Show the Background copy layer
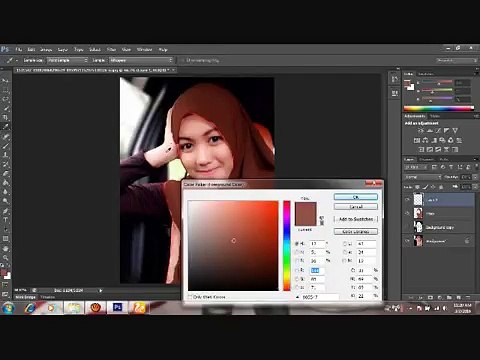This screenshot has height=360, width=480. click(407, 227)
